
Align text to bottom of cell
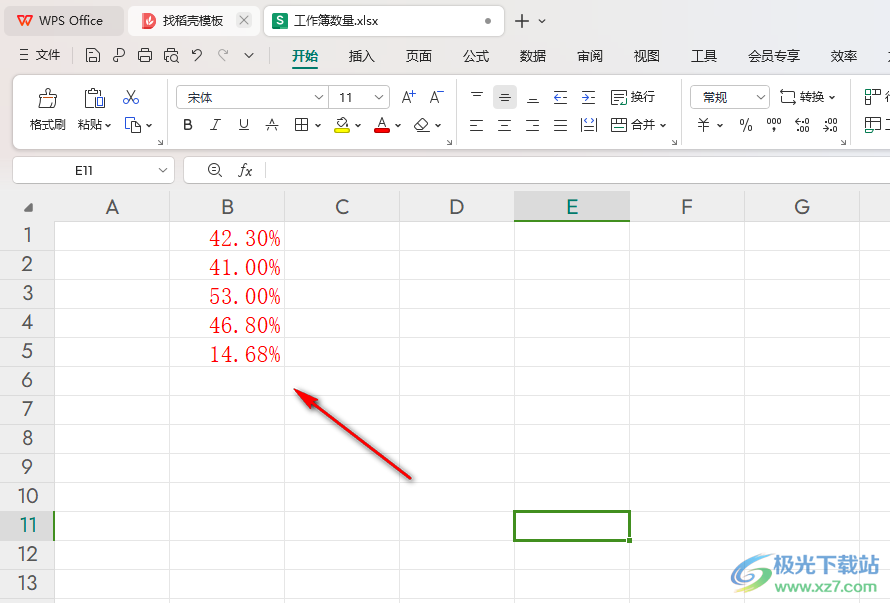532,97
